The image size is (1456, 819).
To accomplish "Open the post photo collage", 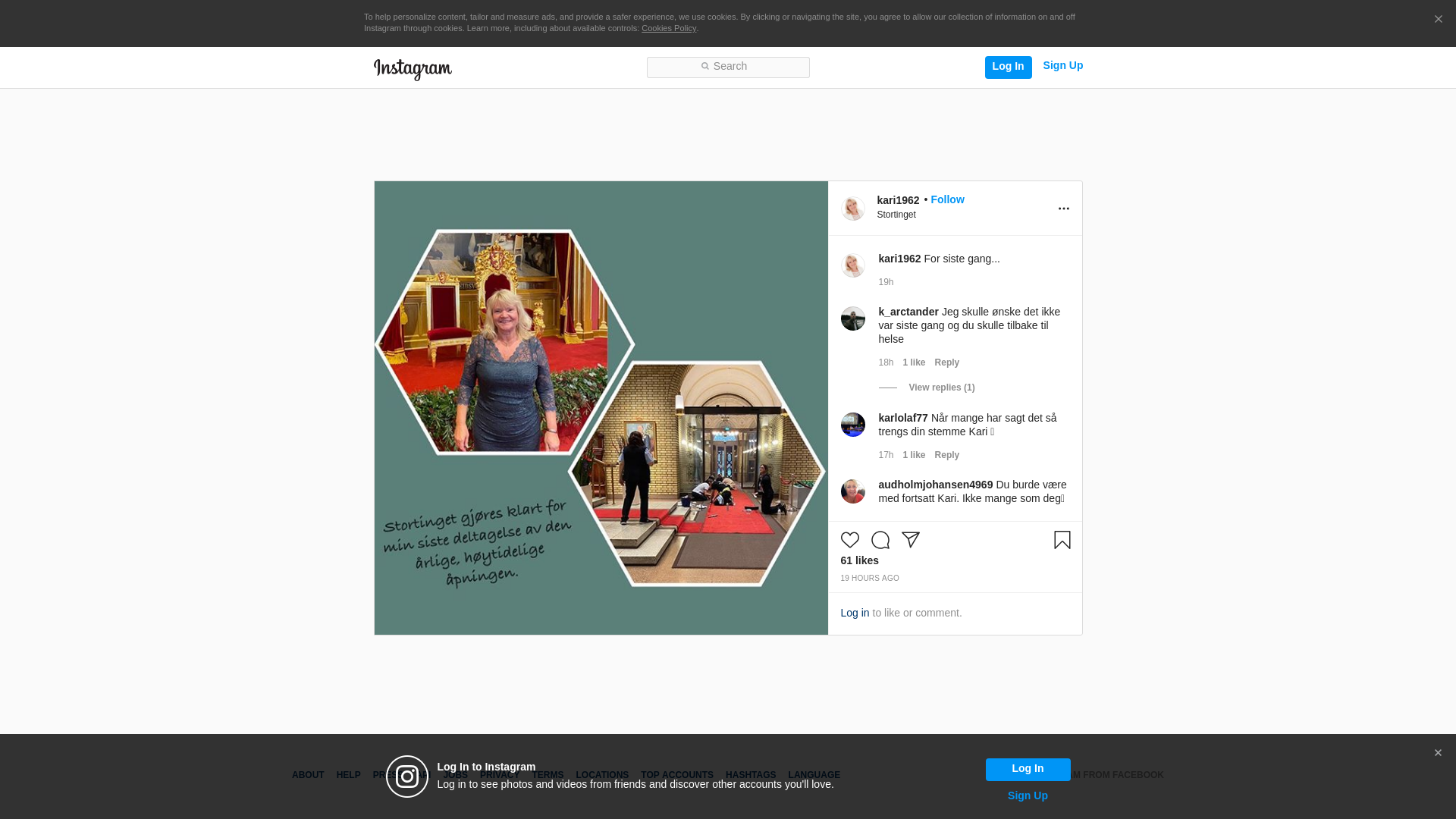I will pos(601,408).
